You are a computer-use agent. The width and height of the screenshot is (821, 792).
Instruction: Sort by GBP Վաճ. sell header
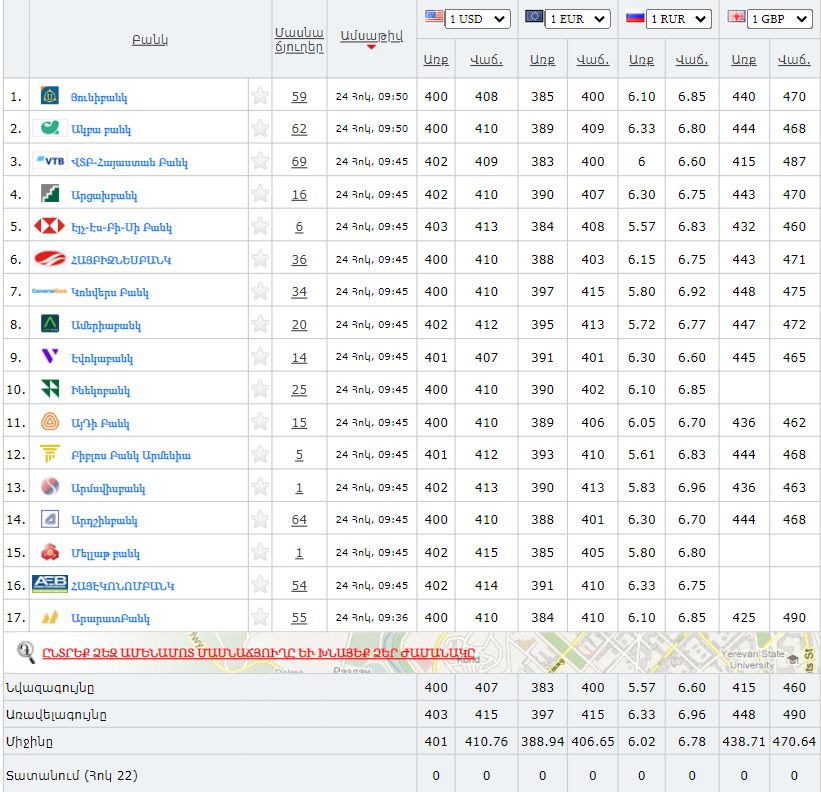tap(794, 60)
